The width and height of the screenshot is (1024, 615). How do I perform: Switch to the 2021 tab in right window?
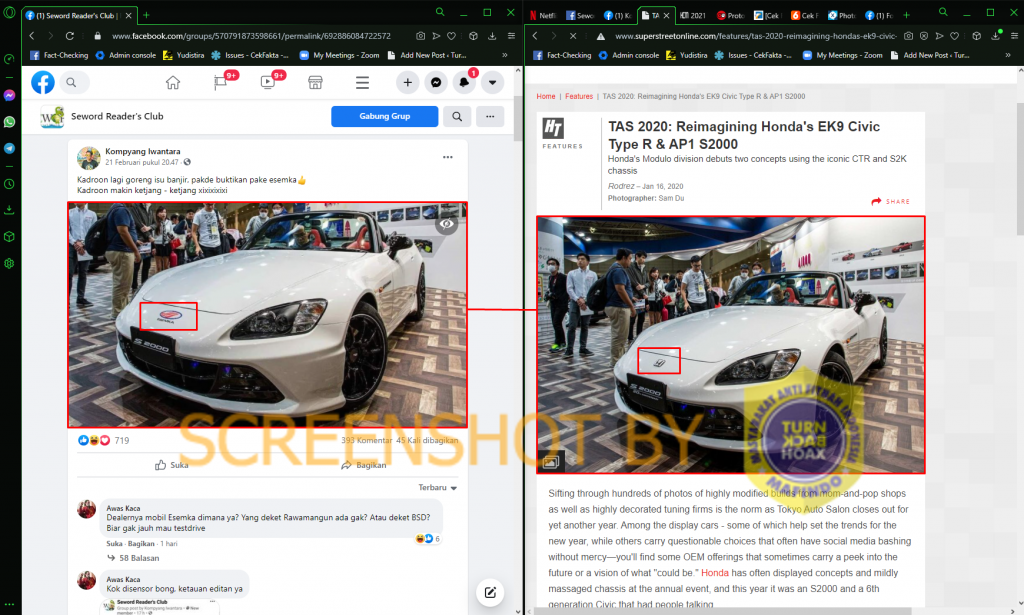pos(693,15)
